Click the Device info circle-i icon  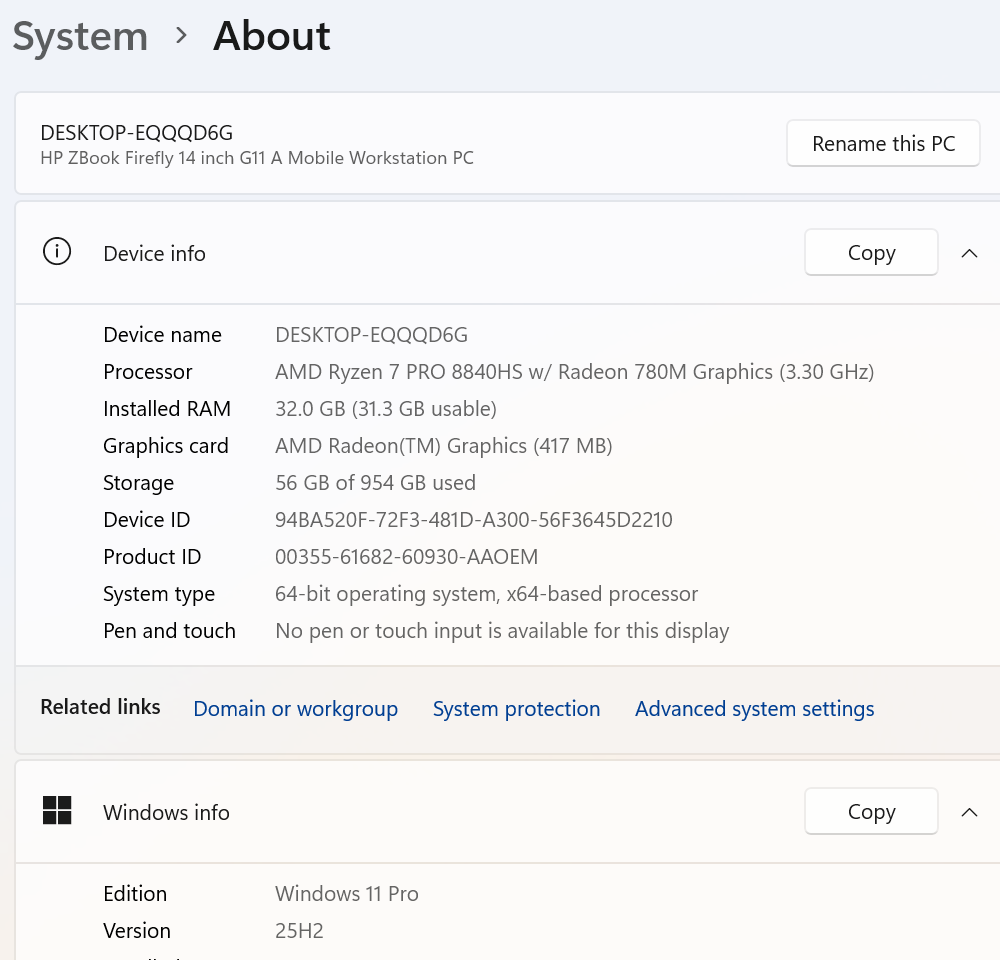coord(57,252)
